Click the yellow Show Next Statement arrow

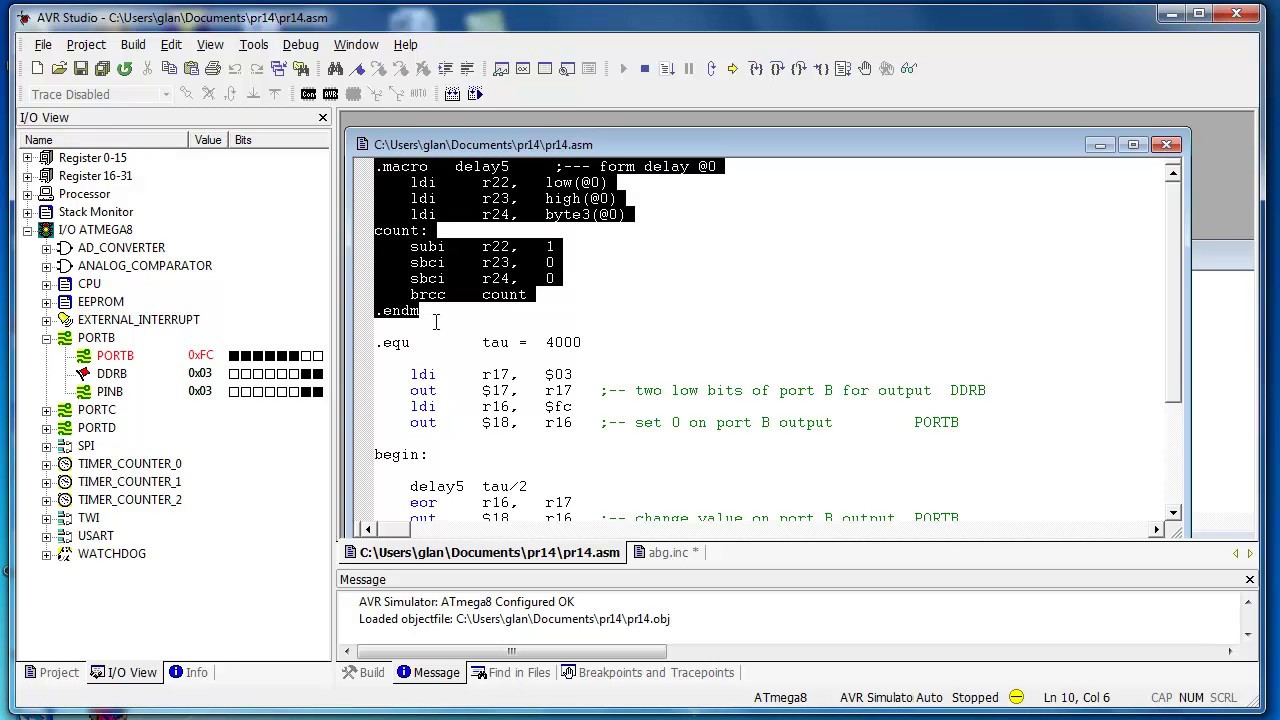point(733,68)
